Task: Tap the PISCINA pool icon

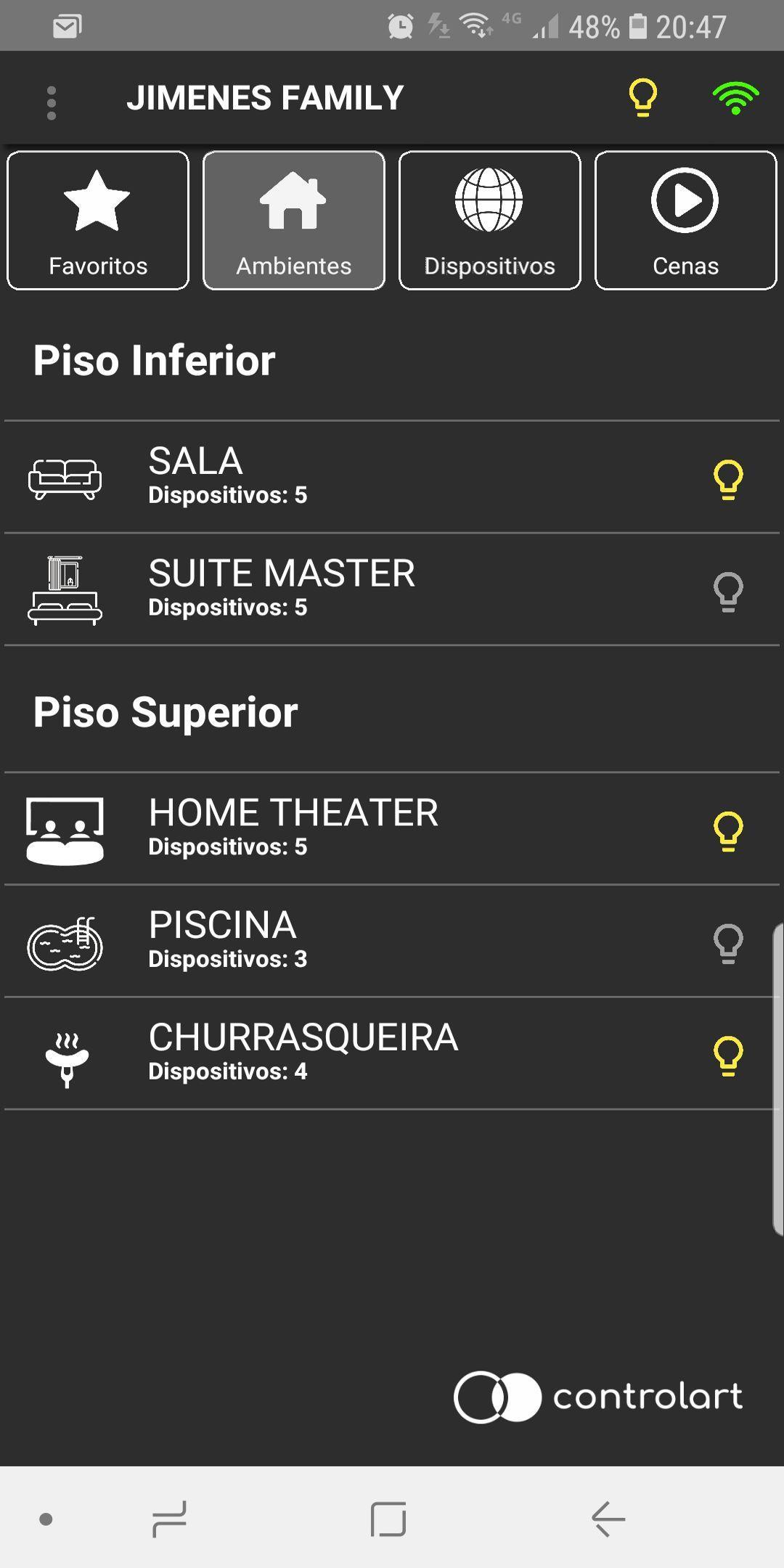Action: (x=65, y=944)
